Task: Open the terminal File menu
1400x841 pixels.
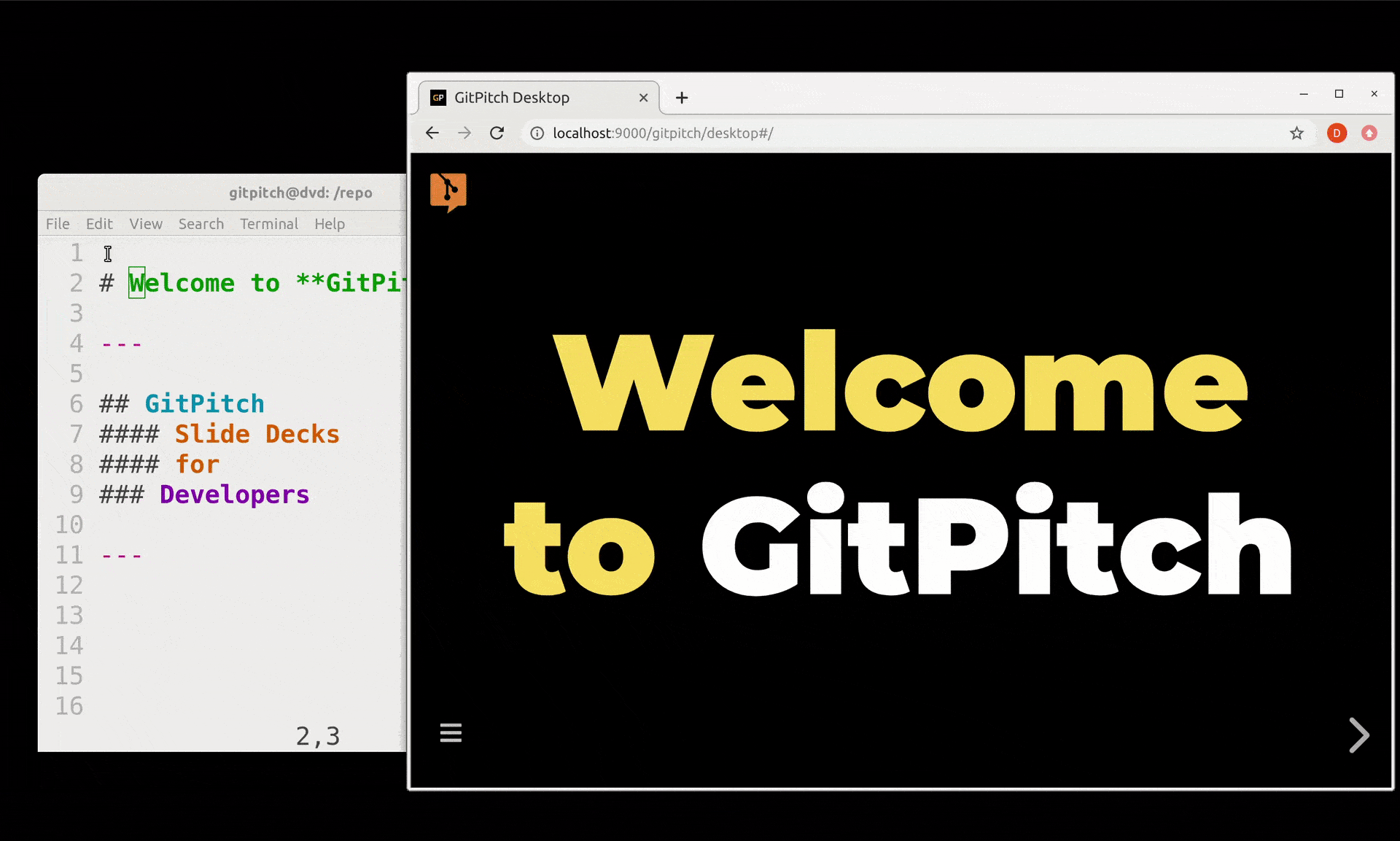Action: coord(58,224)
